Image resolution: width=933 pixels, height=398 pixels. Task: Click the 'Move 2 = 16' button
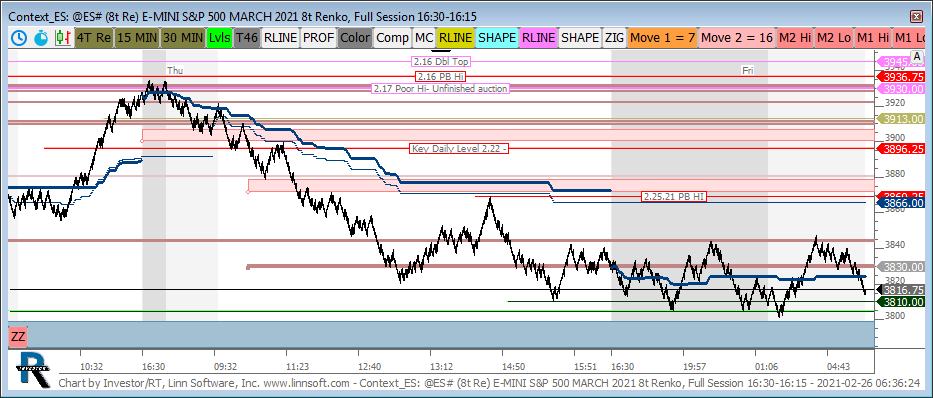point(737,37)
